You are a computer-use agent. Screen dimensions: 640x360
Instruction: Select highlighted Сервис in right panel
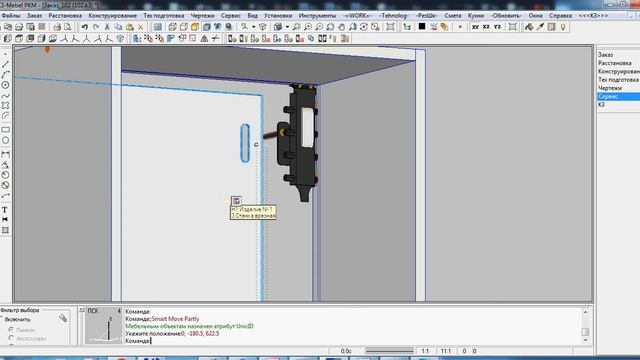point(618,96)
